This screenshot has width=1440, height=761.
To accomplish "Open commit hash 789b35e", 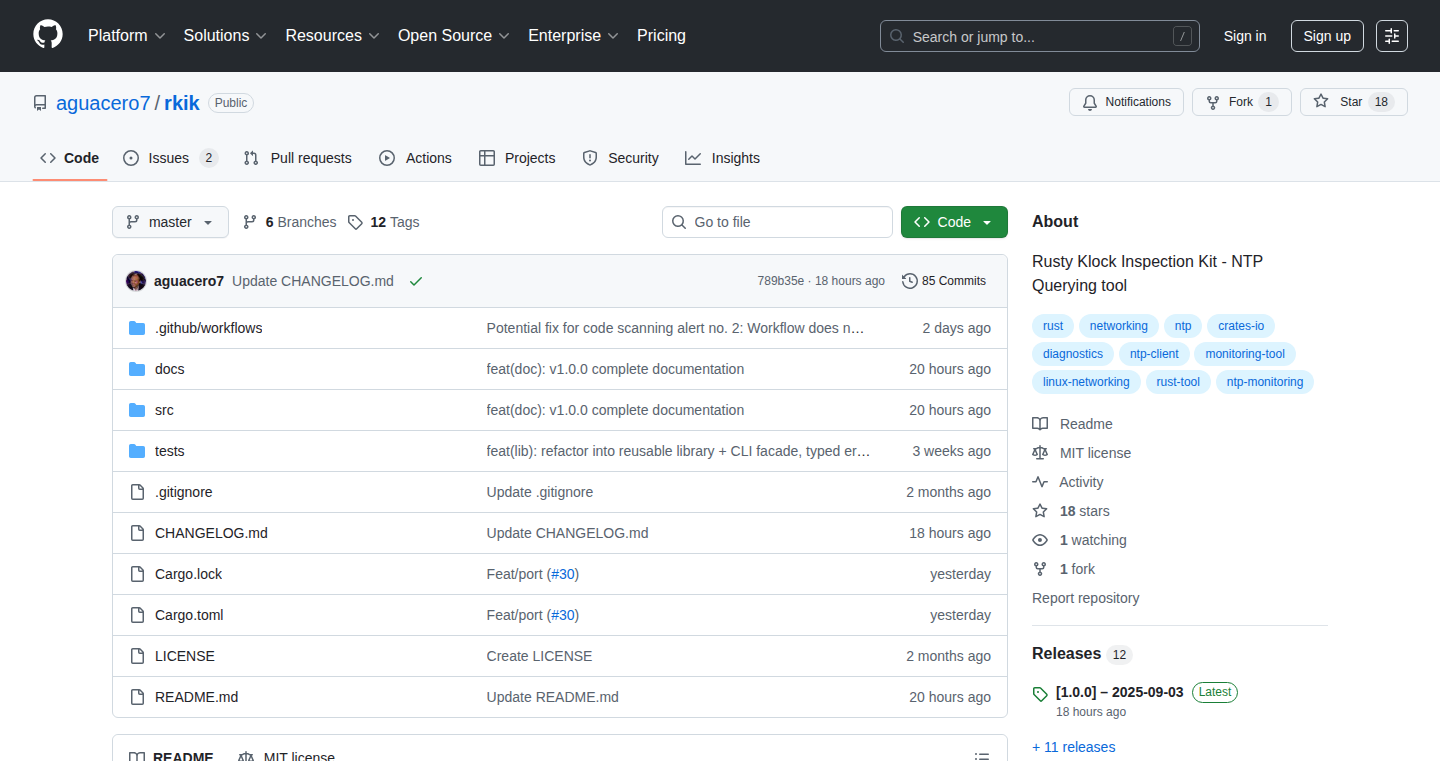I will click(x=781, y=281).
